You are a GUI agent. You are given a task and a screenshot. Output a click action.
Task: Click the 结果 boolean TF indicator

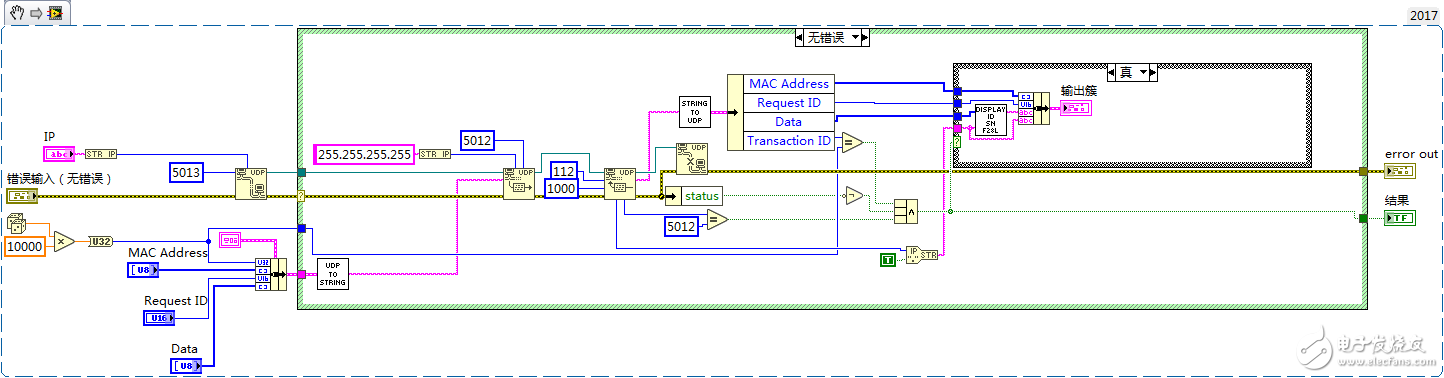tap(1399, 218)
